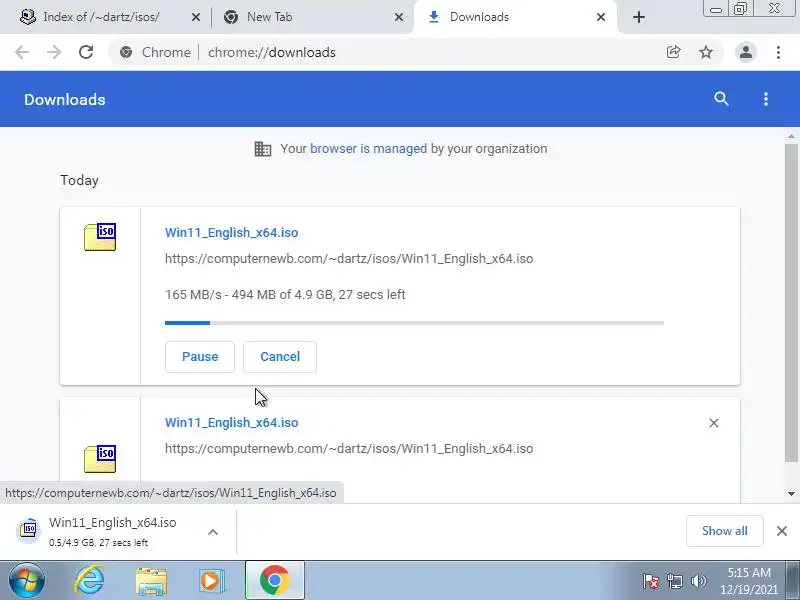Open the profile avatar menu

pyautogui.click(x=745, y=52)
